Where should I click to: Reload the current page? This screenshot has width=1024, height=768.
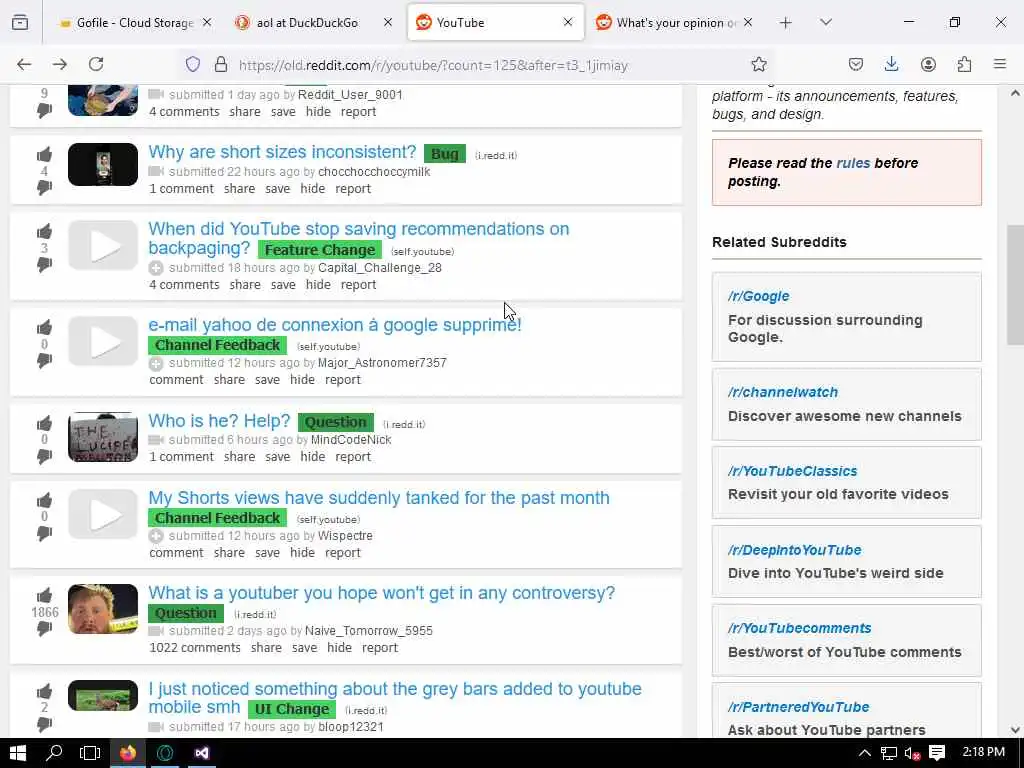[96, 64]
